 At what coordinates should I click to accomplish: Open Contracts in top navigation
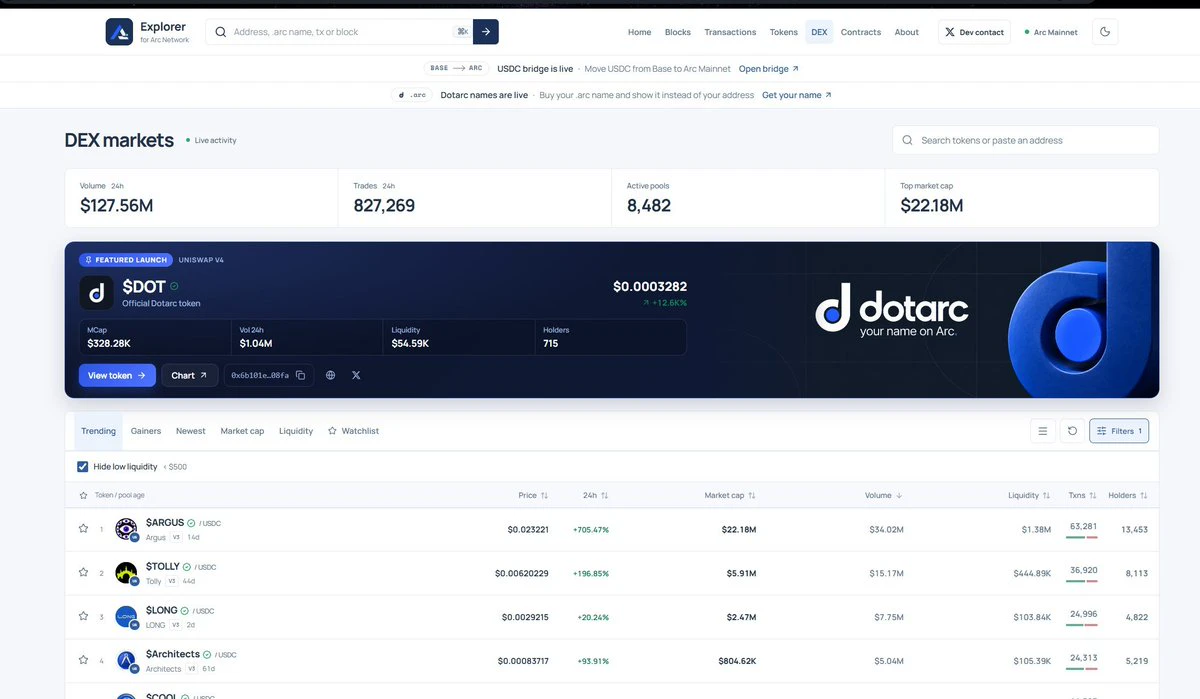(x=861, y=32)
